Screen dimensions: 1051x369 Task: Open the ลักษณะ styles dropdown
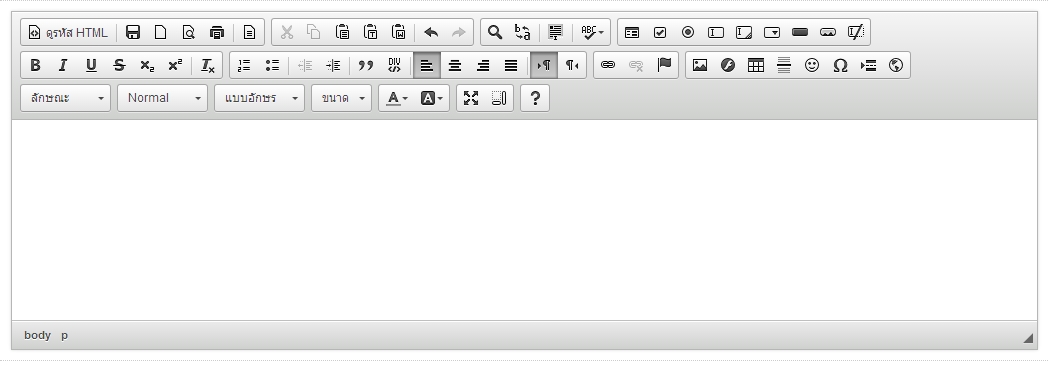click(66, 98)
